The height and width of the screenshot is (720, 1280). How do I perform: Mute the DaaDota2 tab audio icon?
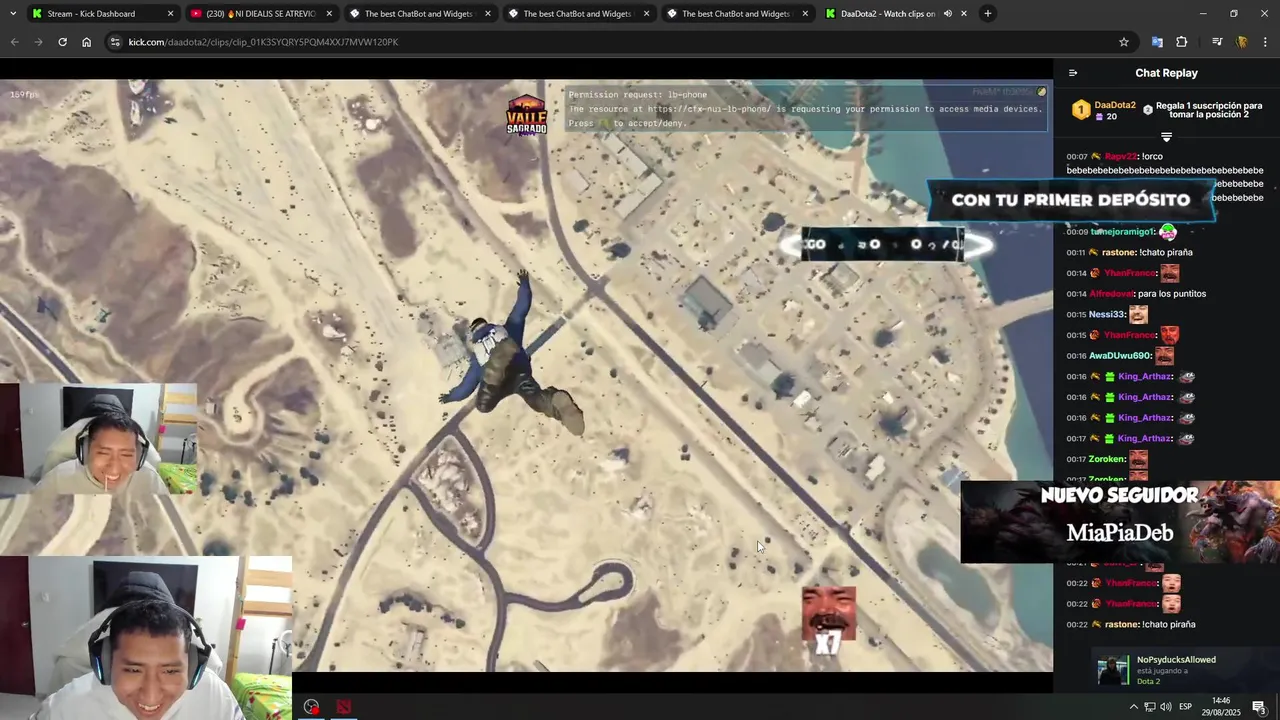(947, 14)
